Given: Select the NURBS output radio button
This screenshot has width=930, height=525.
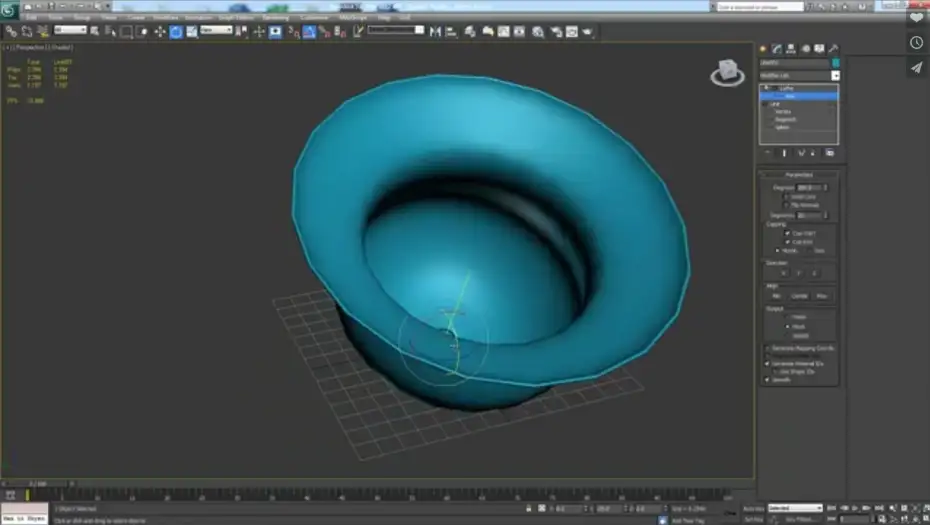Looking at the screenshot, I should tap(788, 336).
